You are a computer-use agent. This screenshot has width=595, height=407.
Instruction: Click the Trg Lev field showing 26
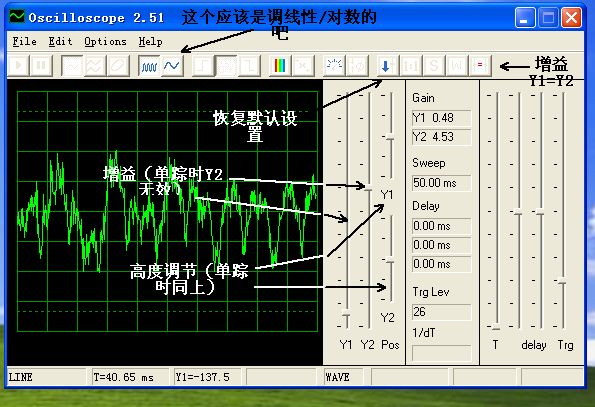pos(441,312)
